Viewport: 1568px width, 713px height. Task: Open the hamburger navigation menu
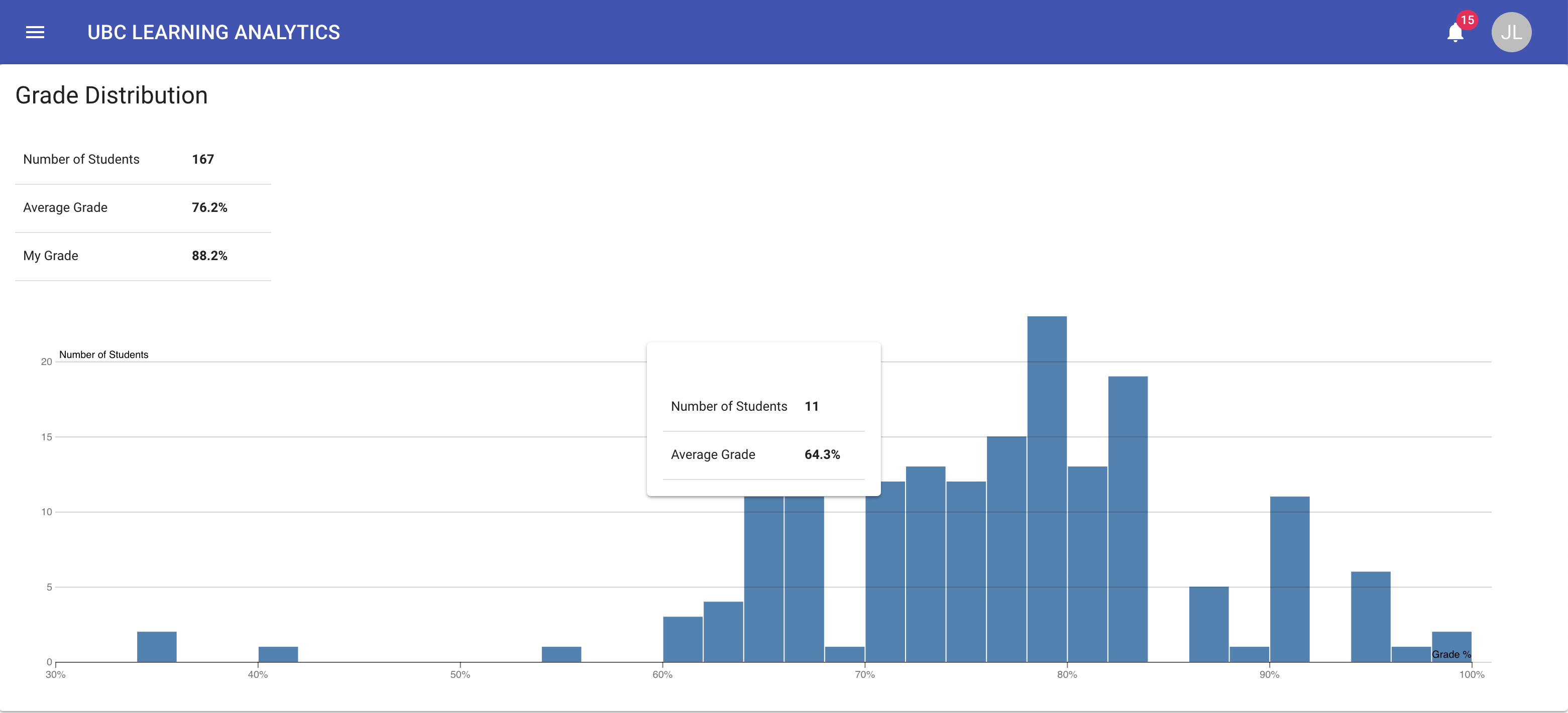[35, 32]
